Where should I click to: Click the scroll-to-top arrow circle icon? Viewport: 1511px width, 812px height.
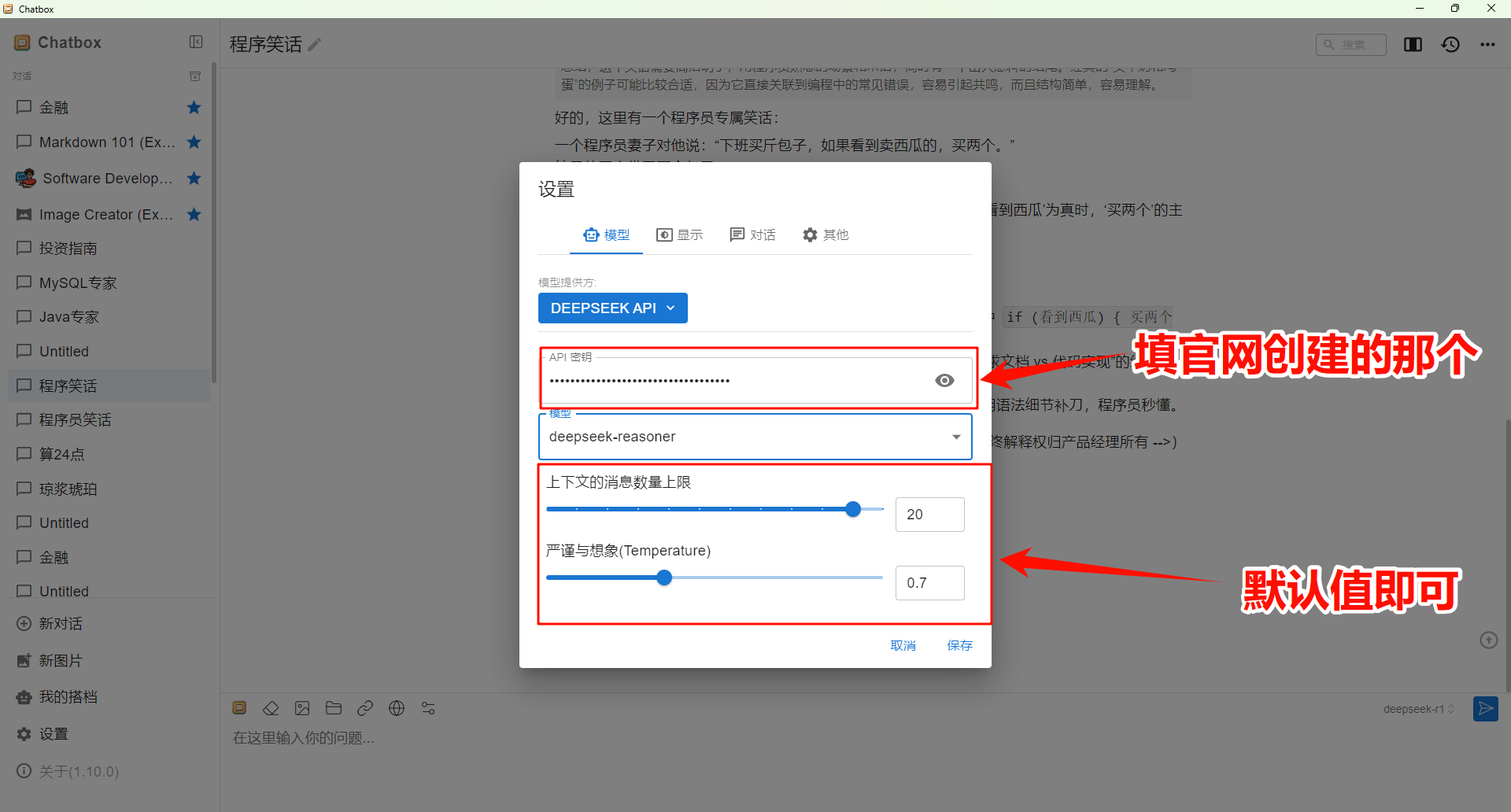pos(1489,640)
